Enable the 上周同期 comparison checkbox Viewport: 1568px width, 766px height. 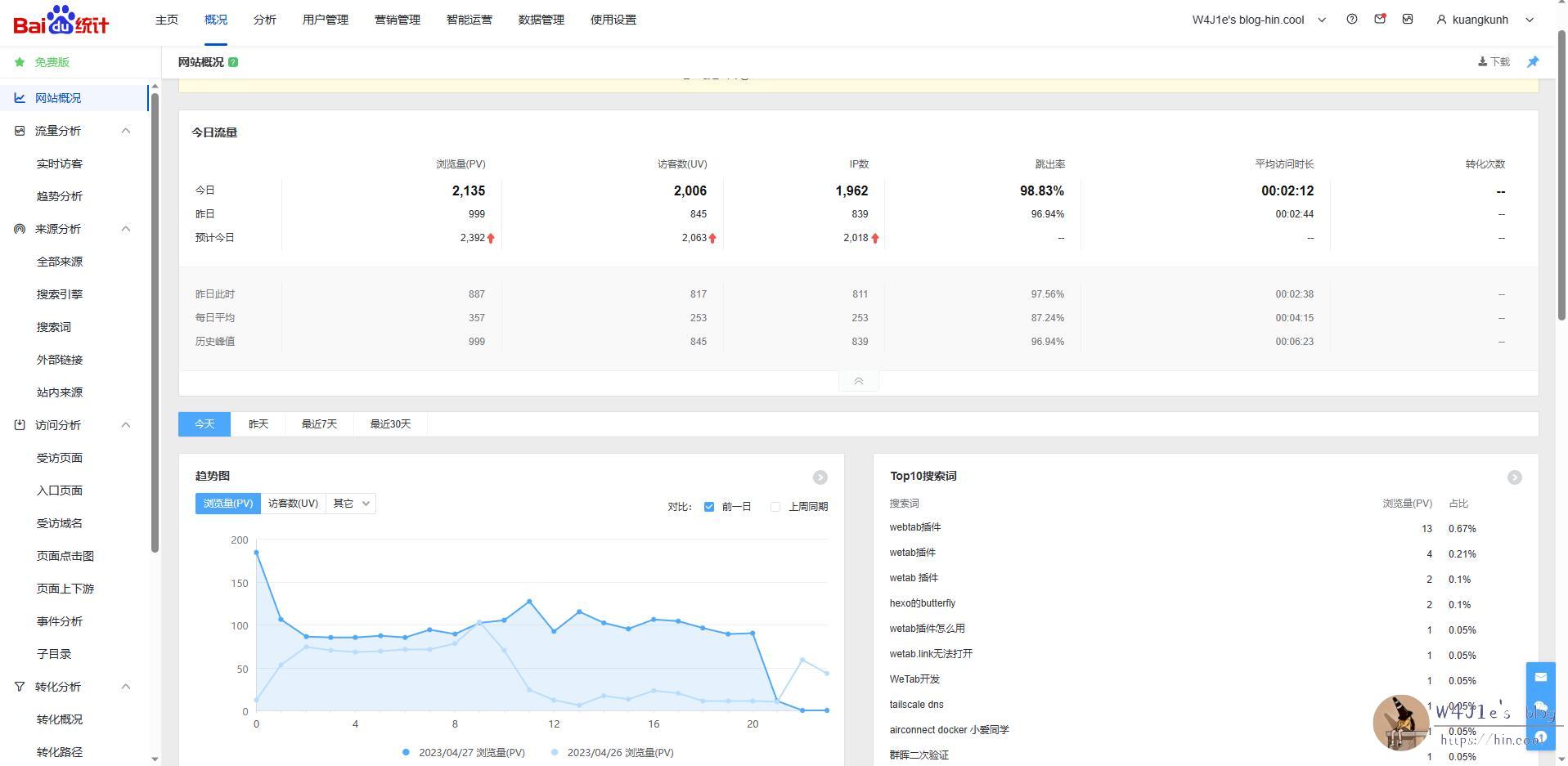coord(775,507)
